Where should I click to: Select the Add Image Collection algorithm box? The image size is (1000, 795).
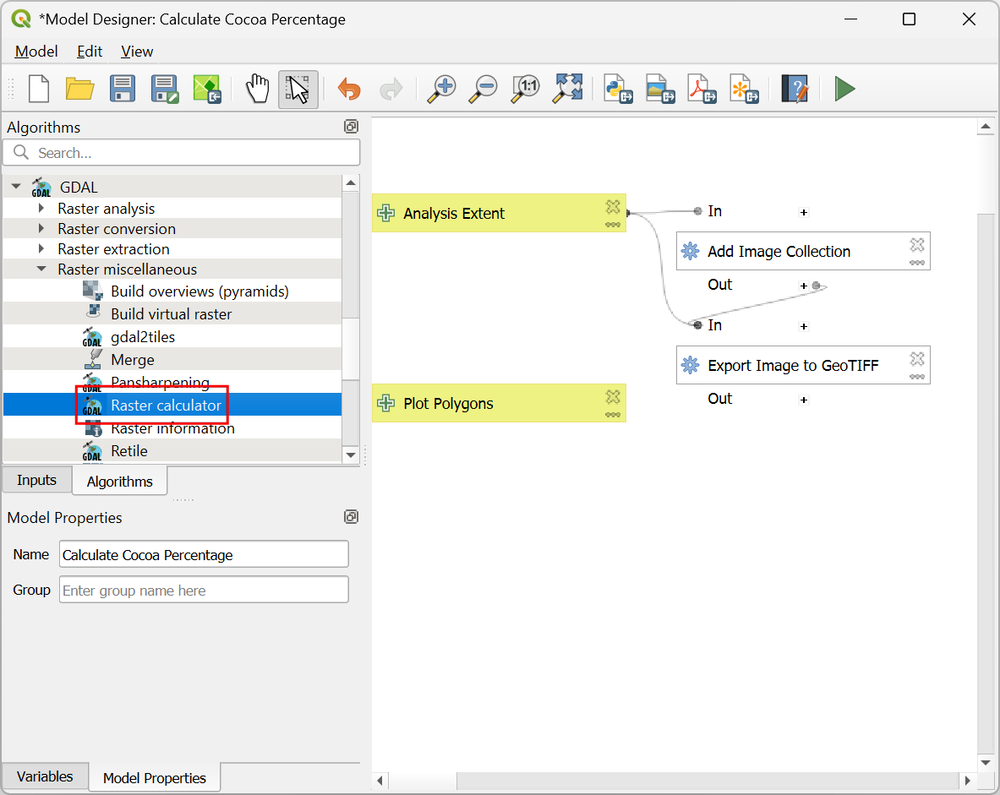pos(803,251)
